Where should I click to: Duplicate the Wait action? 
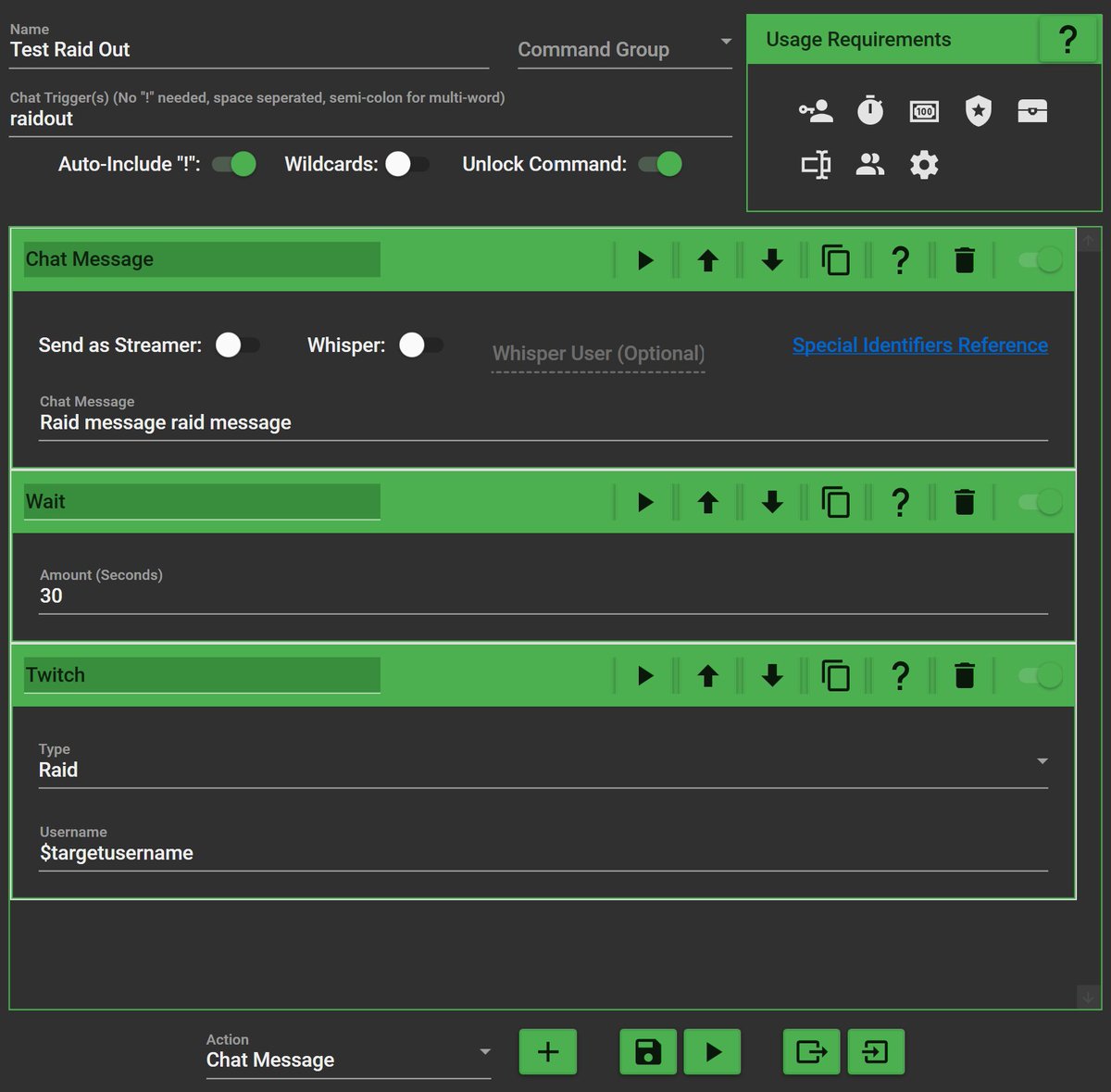[x=836, y=502]
